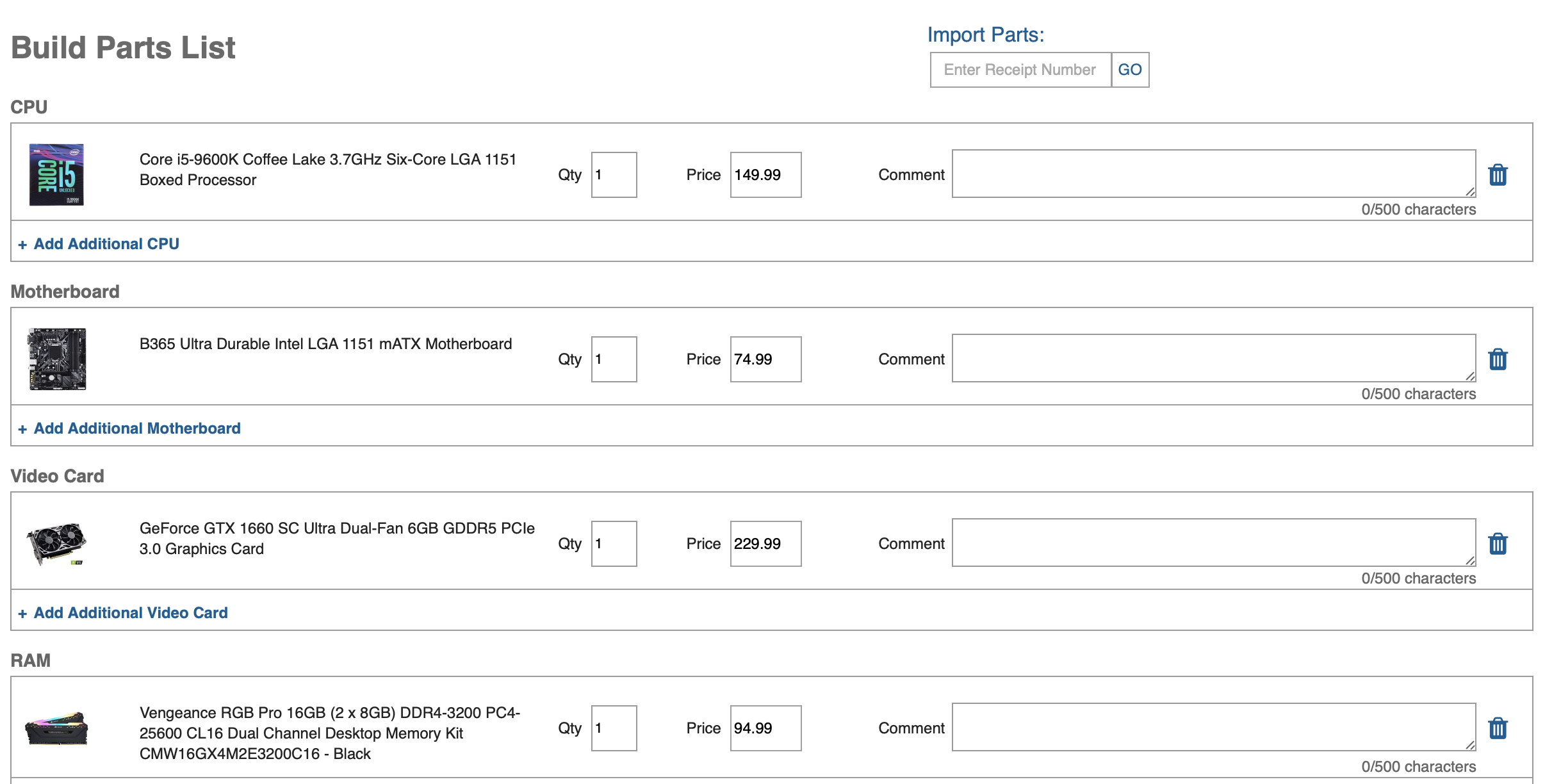Image resolution: width=1545 pixels, height=784 pixels.
Task: Click the Video Card section heading
Action: pos(58,476)
